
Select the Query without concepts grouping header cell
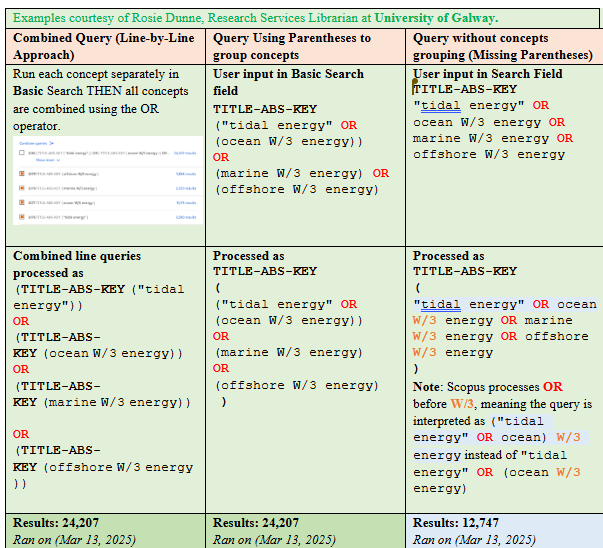(505, 46)
